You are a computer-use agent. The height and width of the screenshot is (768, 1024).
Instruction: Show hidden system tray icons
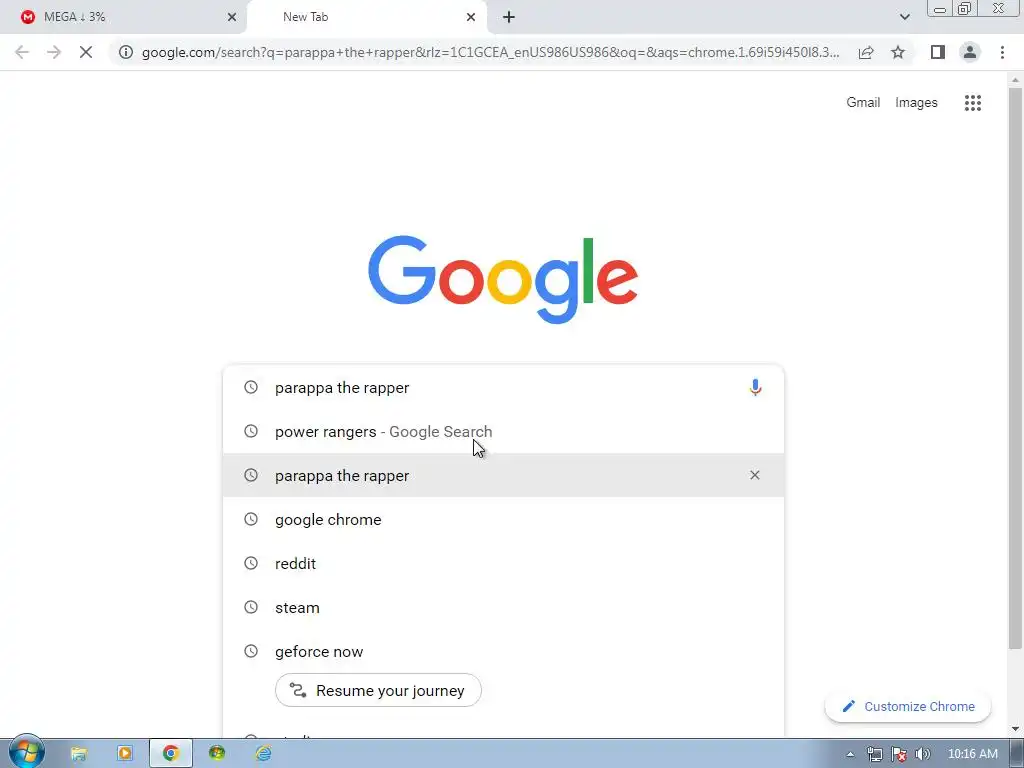coord(850,754)
